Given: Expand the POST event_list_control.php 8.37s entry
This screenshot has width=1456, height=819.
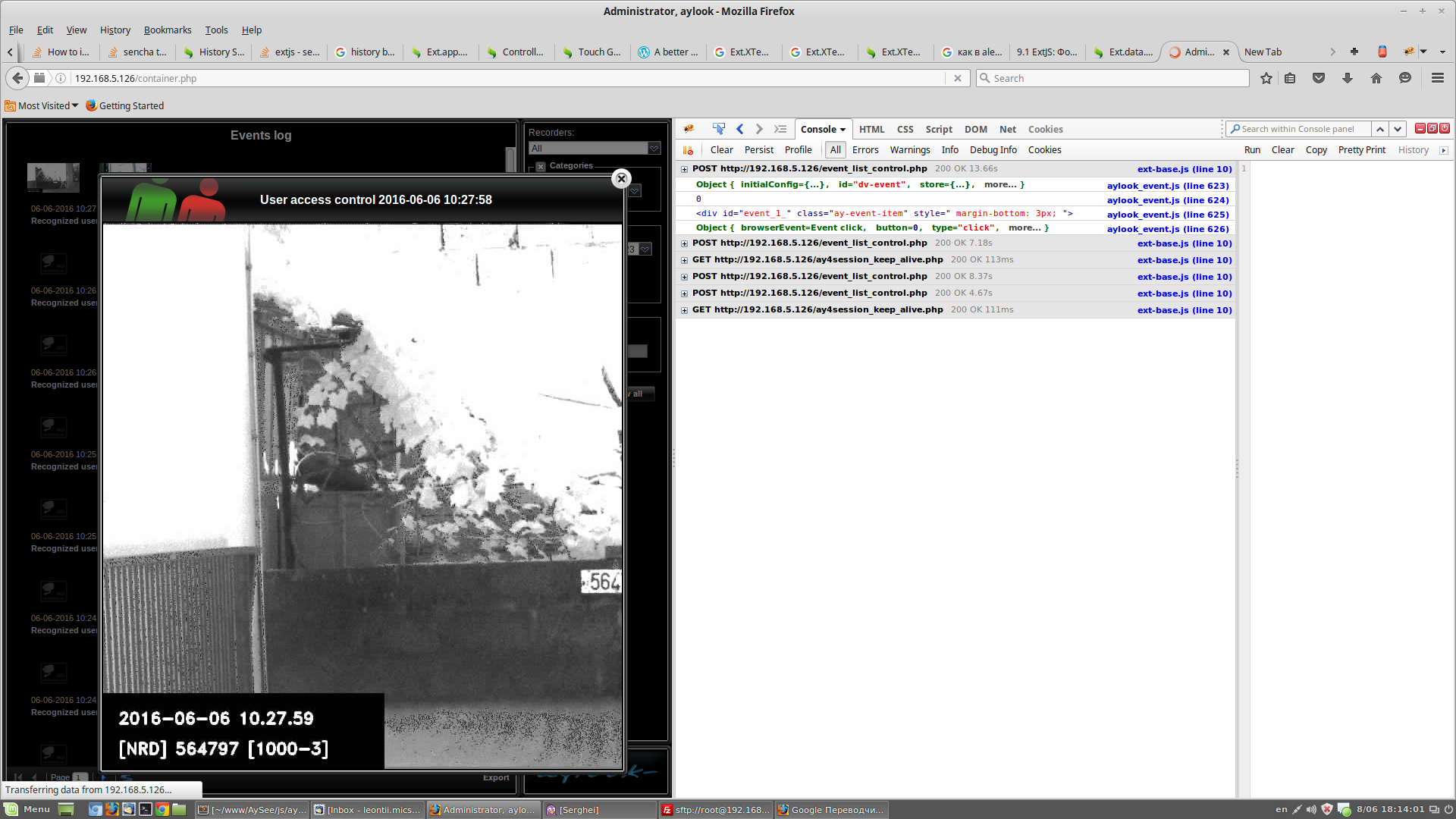Looking at the screenshot, I should pyautogui.click(x=684, y=277).
